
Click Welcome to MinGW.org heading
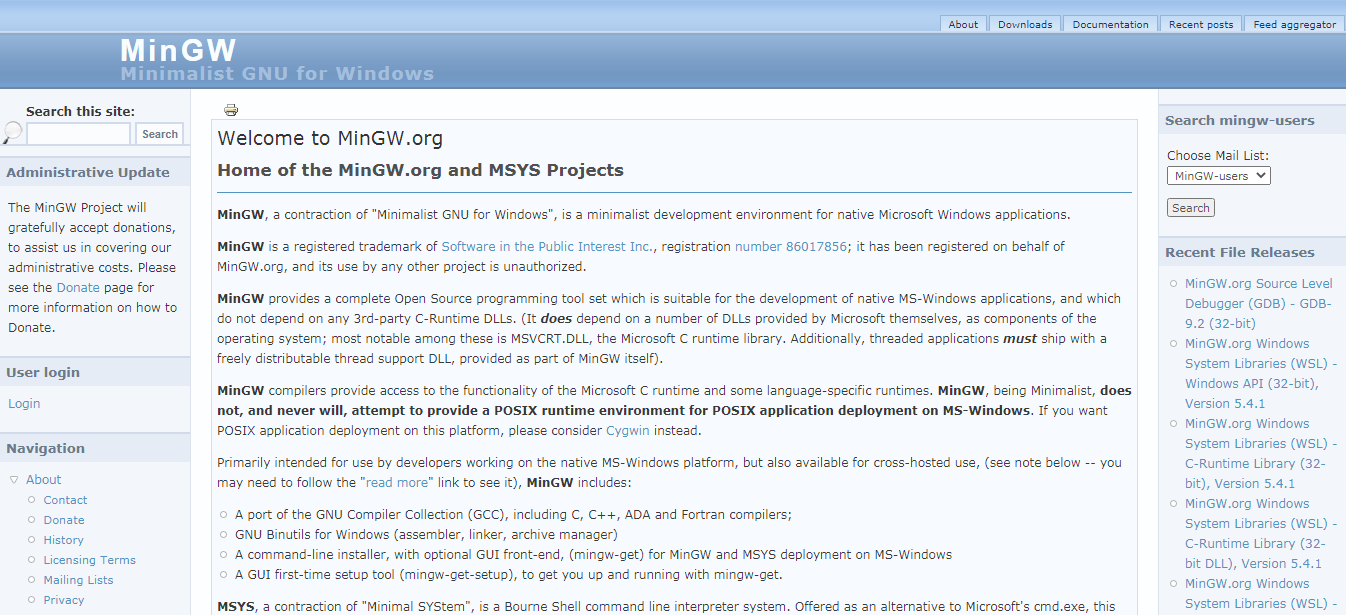(x=330, y=139)
